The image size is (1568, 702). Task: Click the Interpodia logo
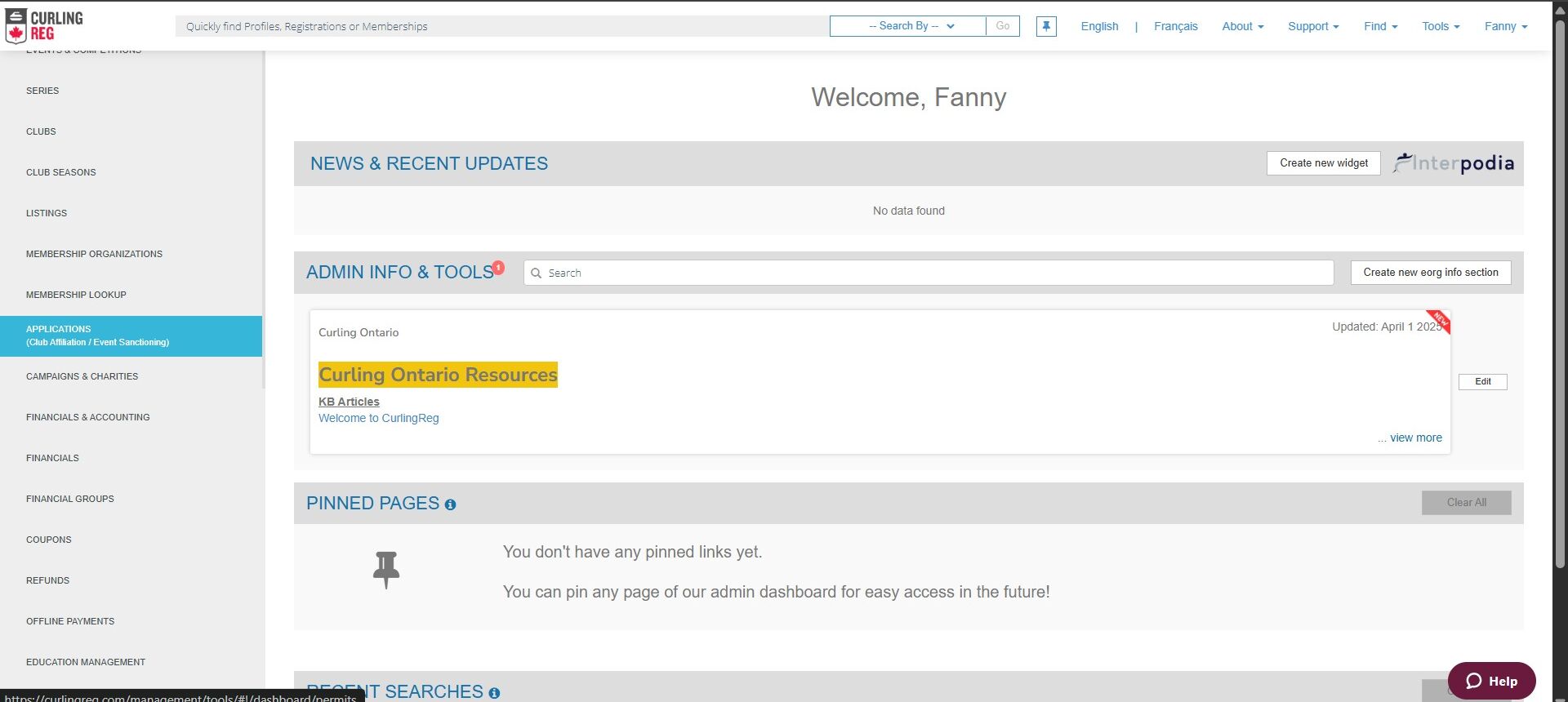click(1453, 163)
